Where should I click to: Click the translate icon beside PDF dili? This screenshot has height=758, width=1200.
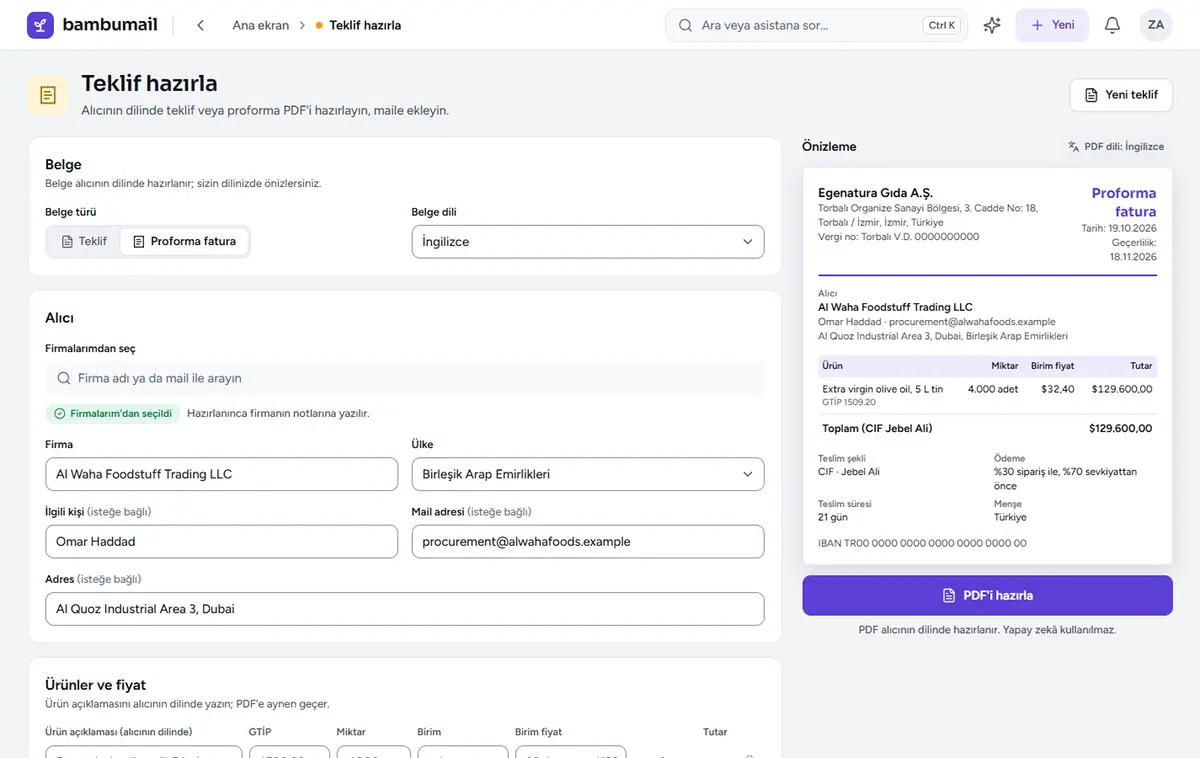(1073, 146)
